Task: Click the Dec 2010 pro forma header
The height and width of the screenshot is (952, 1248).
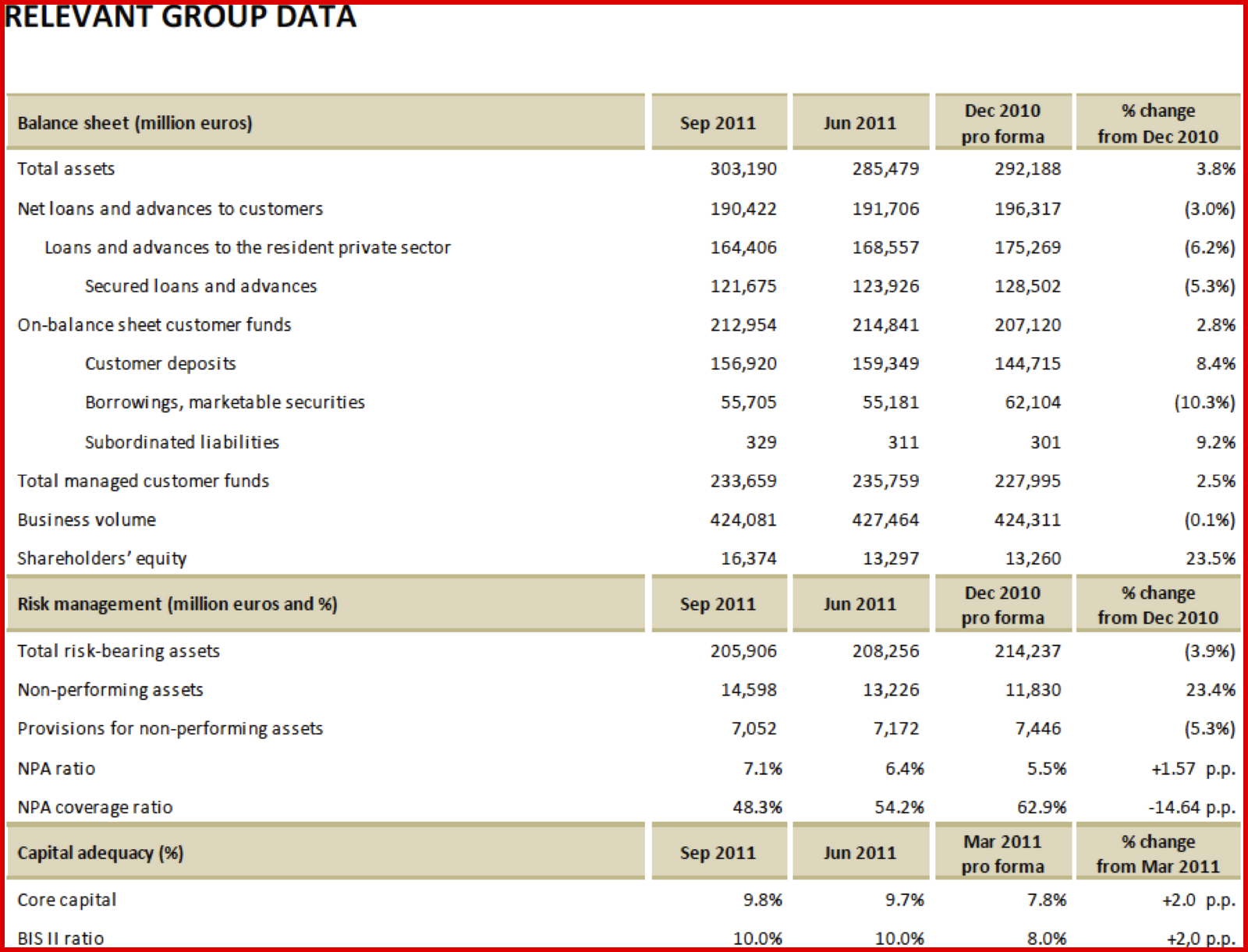Action: point(1002,122)
